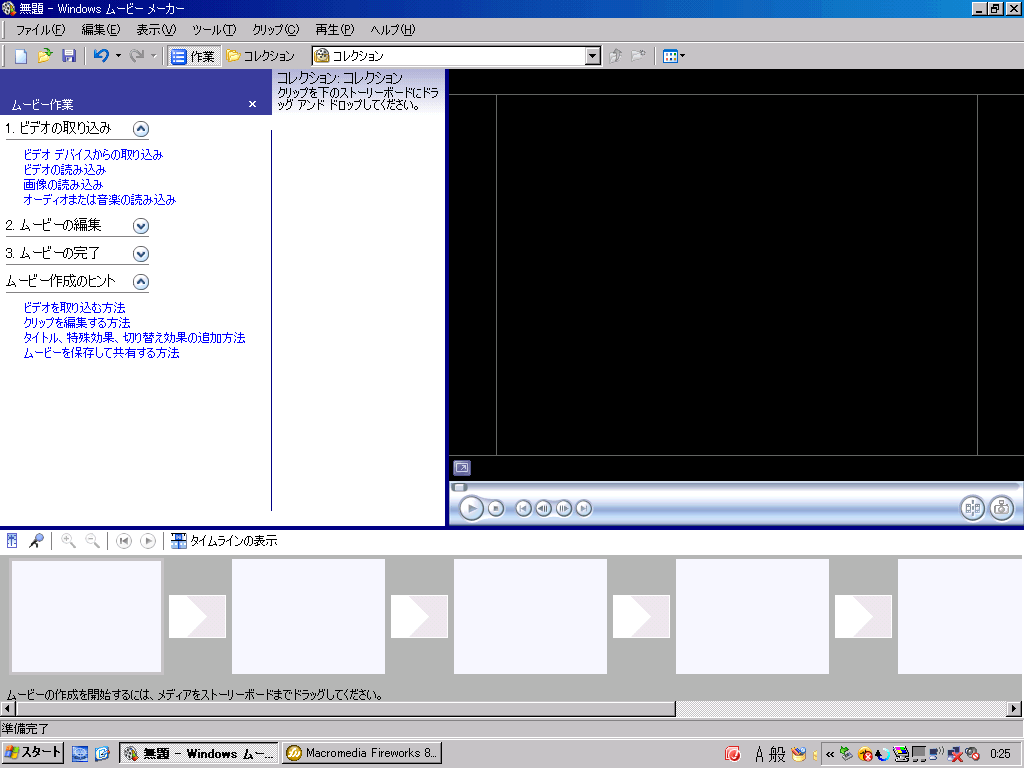This screenshot has width=1024, height=768.
Task: Open the クリップ(C) menu
Action: pyautogui.click(x=275, y=30)
